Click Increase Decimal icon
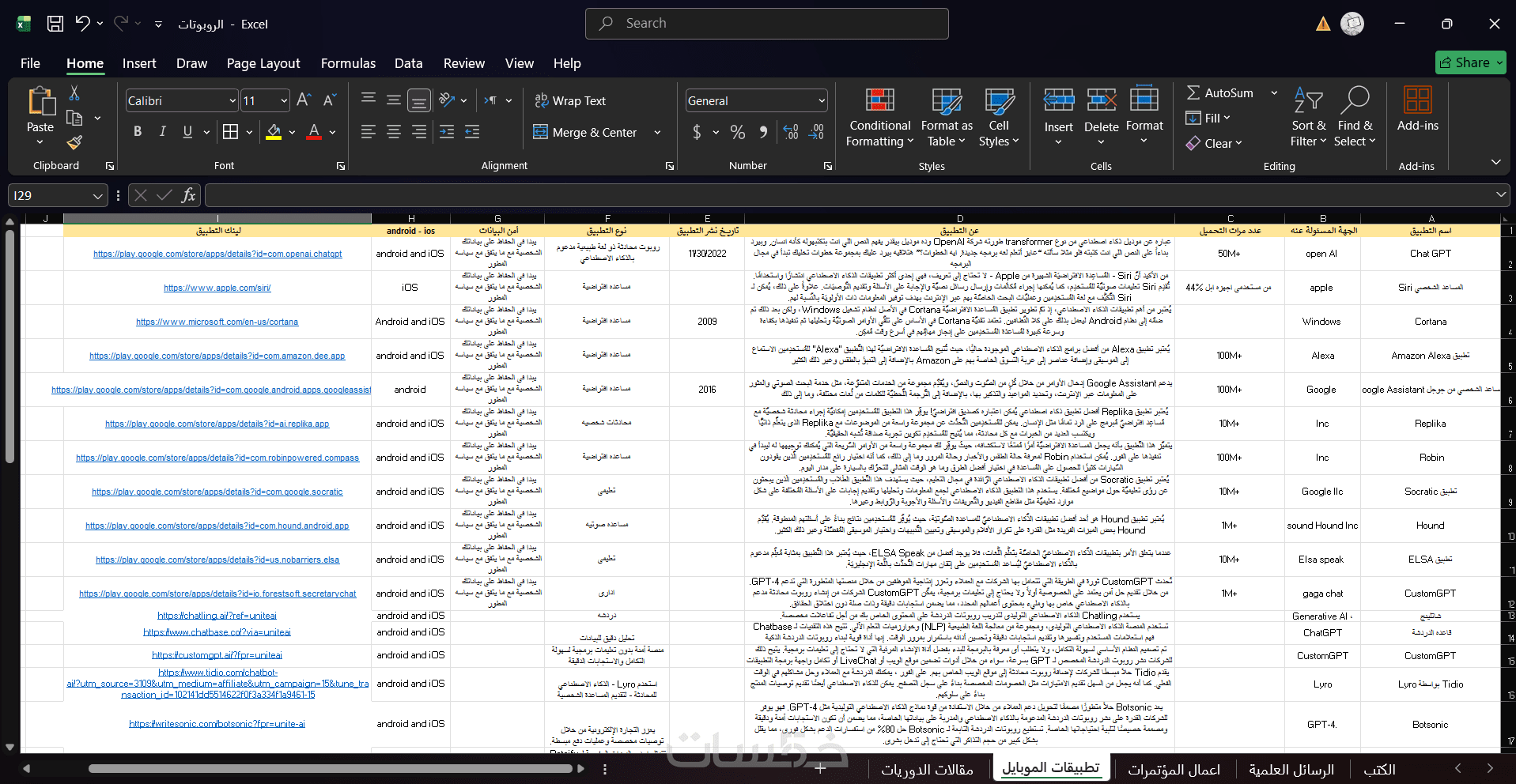The width and height of the screenshot is (1516, 784). coord(791,132)
